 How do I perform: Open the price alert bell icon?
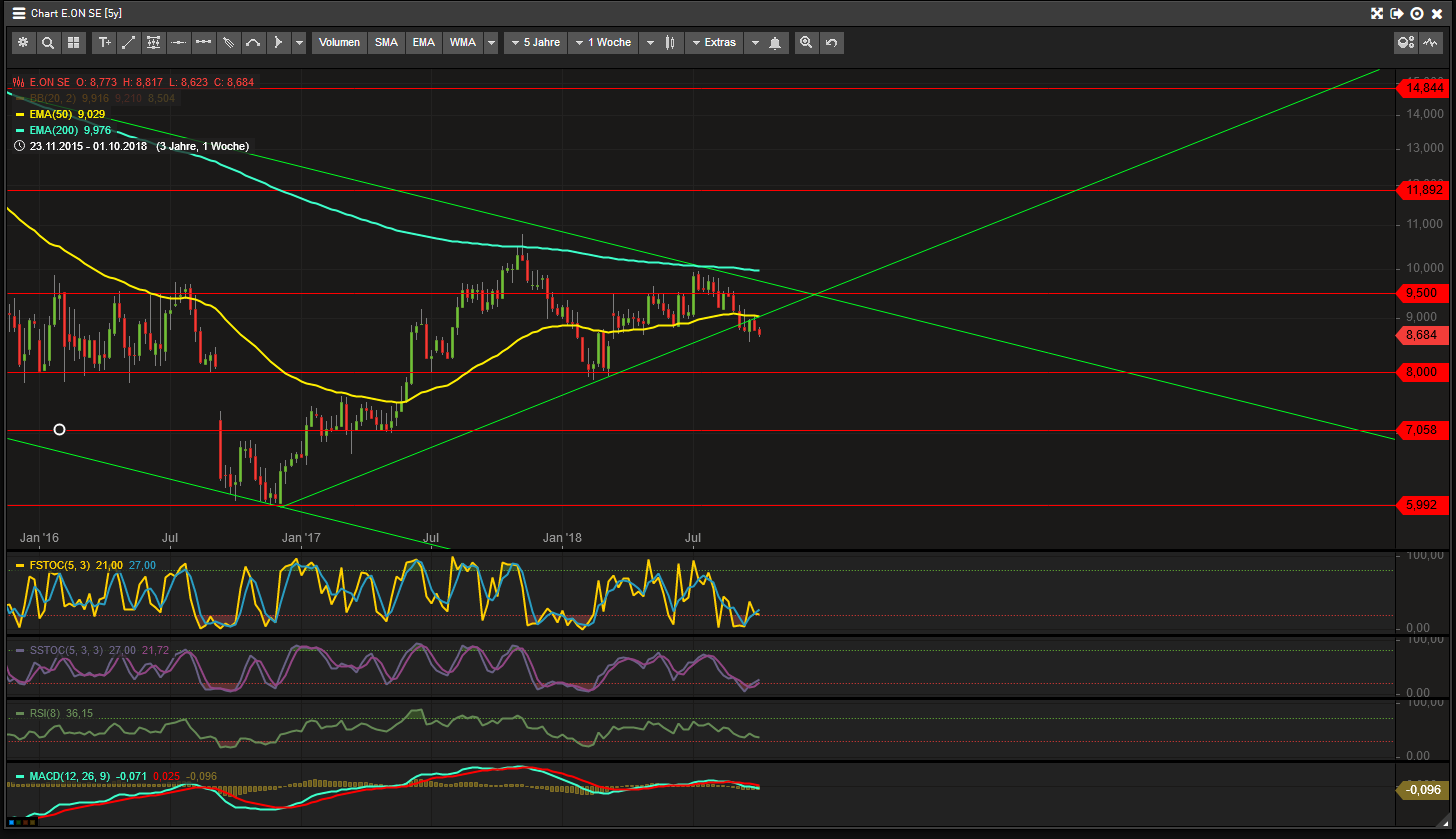(x=774, y=43)
